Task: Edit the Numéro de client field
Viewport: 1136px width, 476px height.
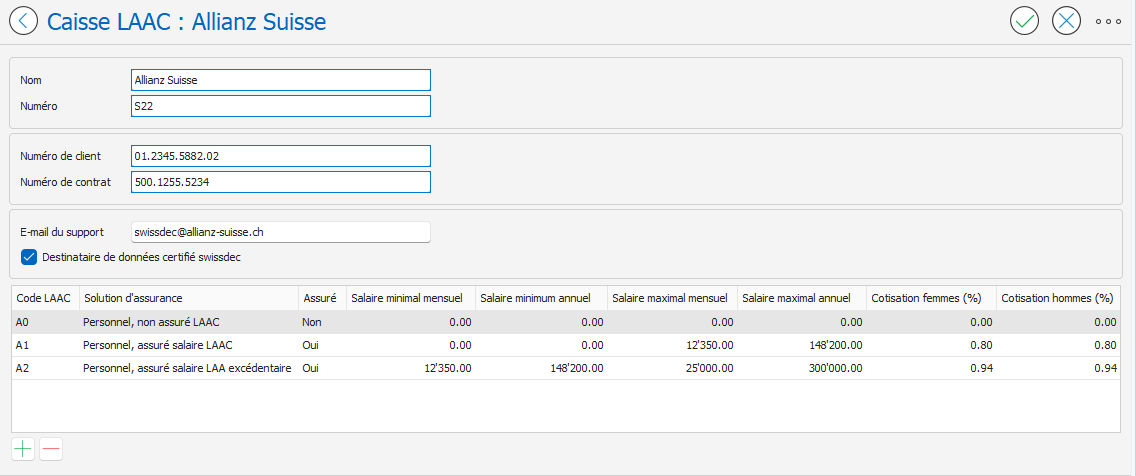Action: [280, 156]
